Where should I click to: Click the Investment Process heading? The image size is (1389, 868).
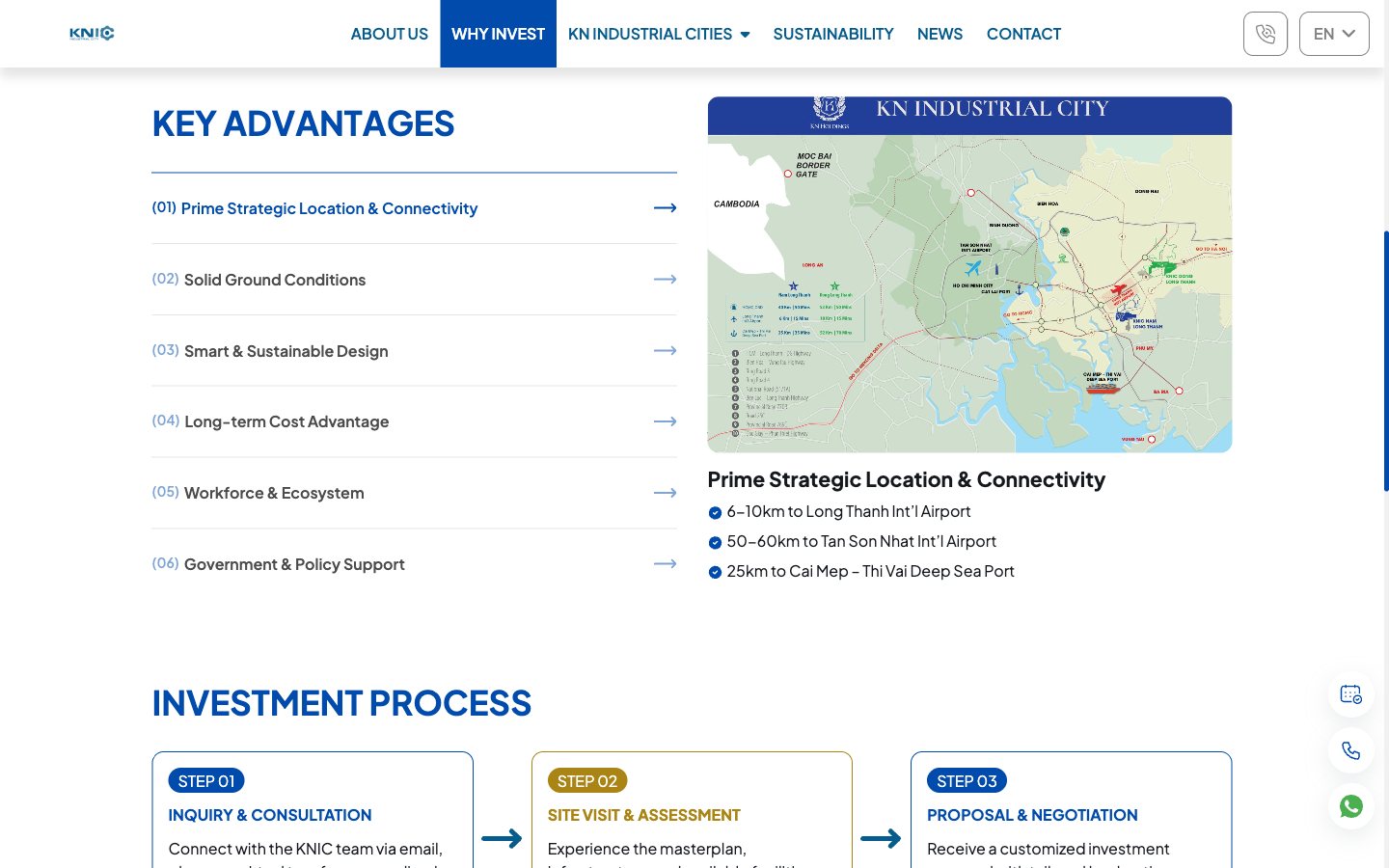[x=341, y=703]
